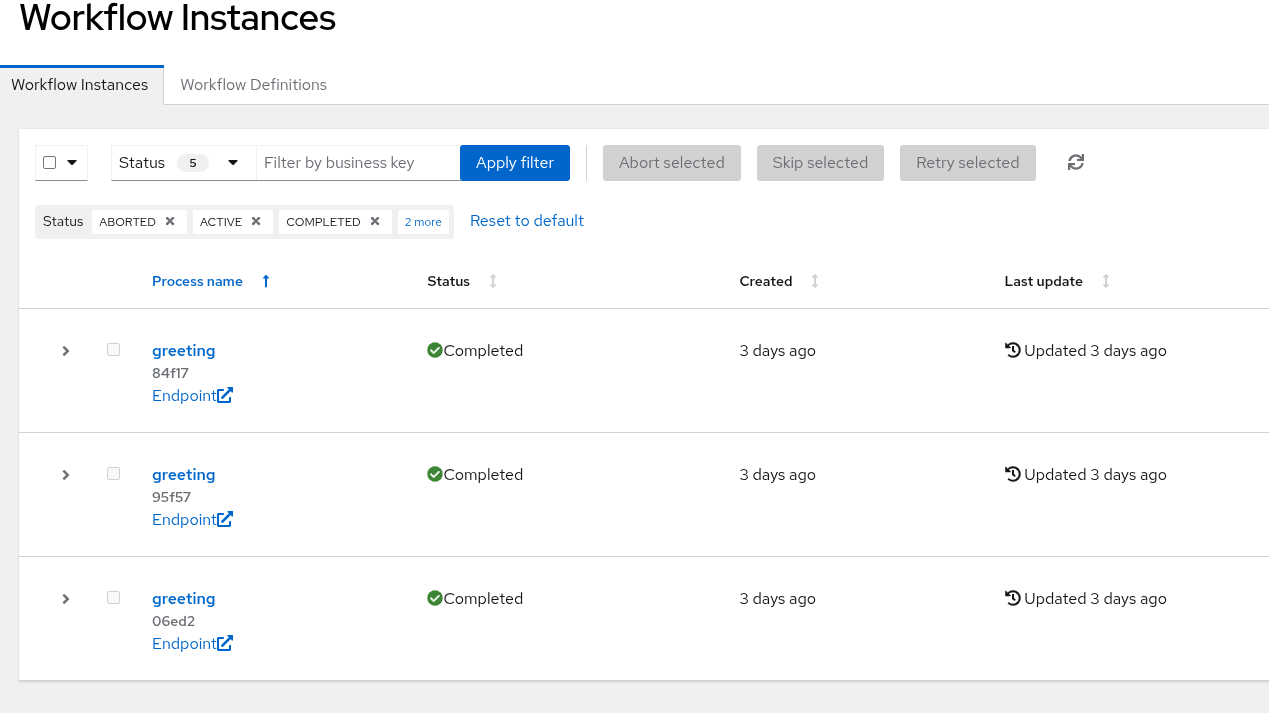Click the Reset to default link
1269x713 pixels.
pyautogui.click(x=527, y=221)
